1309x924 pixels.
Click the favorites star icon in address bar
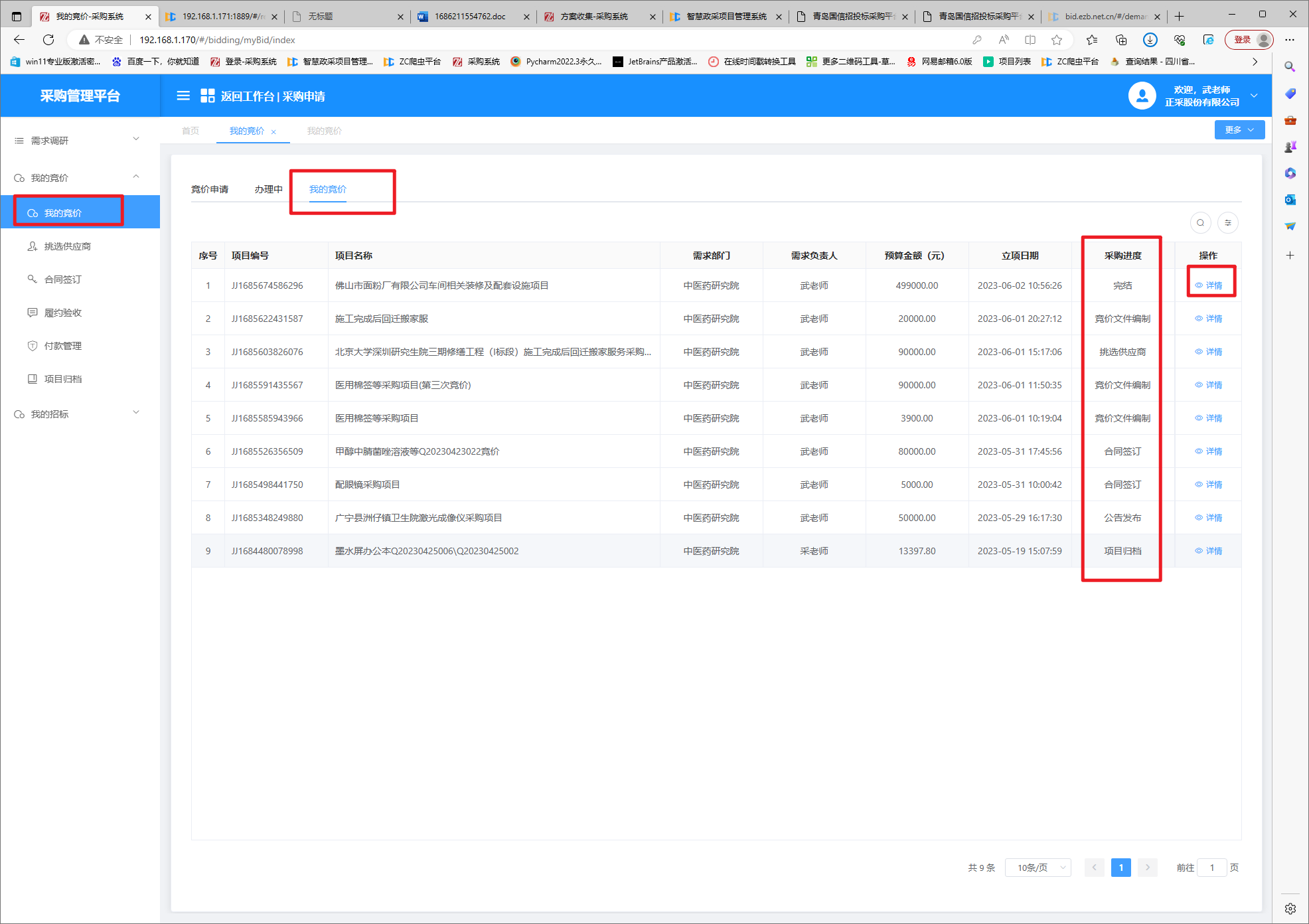point(1057,40)
